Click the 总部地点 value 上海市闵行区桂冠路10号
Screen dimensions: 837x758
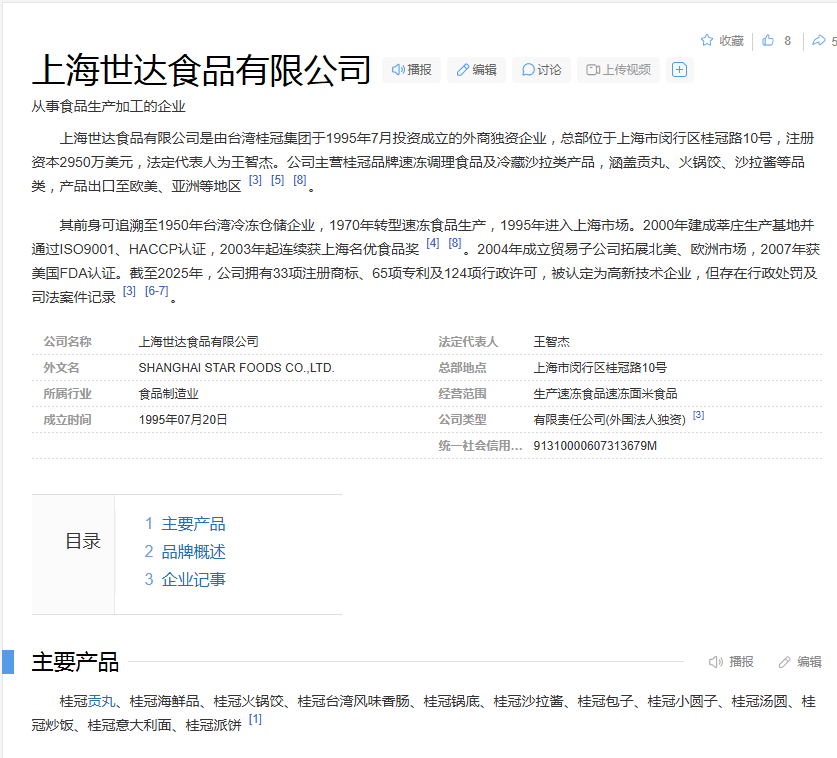(x=600, y=368)
